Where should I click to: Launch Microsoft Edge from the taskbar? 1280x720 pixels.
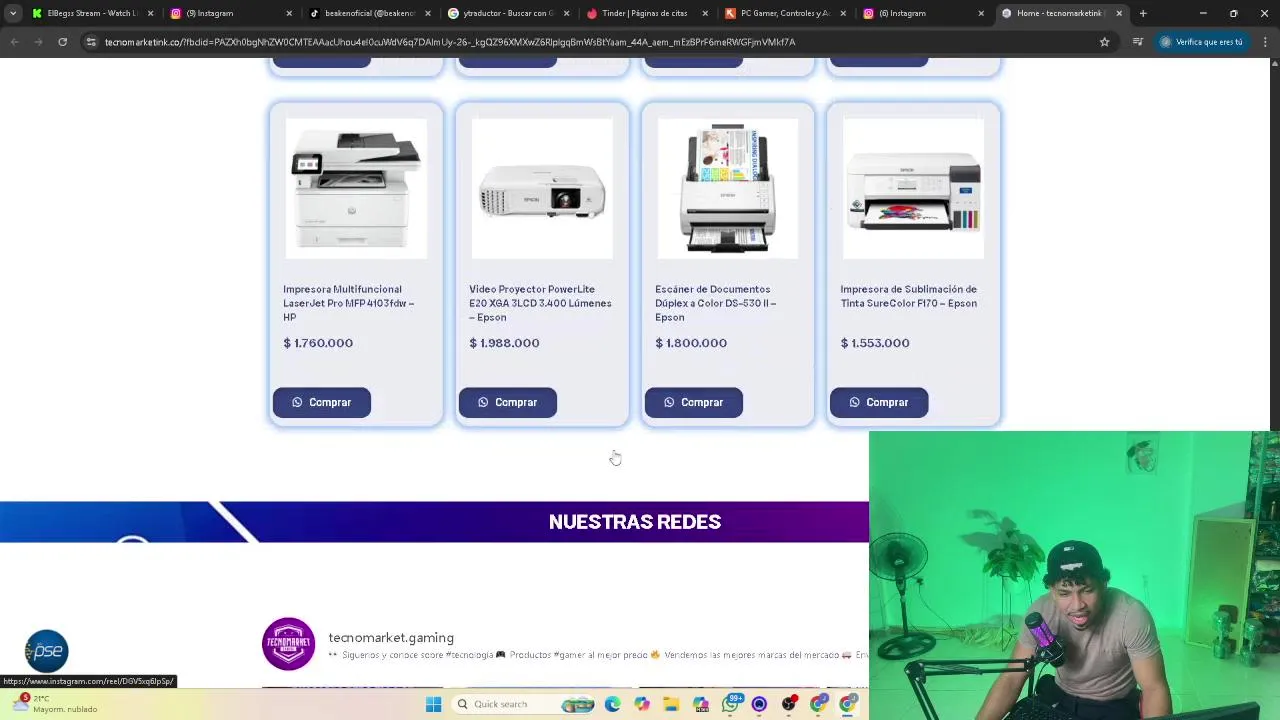point(612,704)
